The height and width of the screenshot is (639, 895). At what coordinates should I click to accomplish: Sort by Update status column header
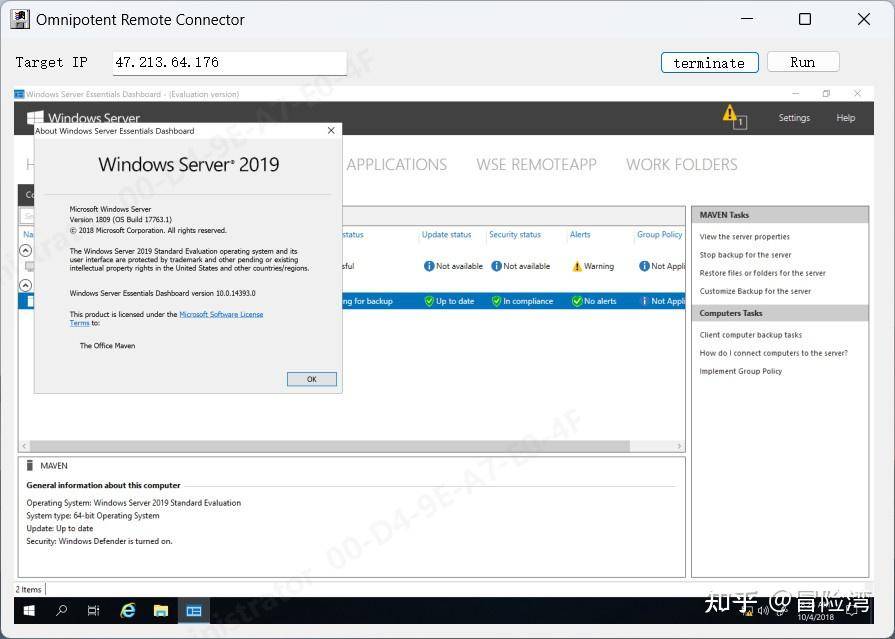pyautogui.click(x=446, y=234)
